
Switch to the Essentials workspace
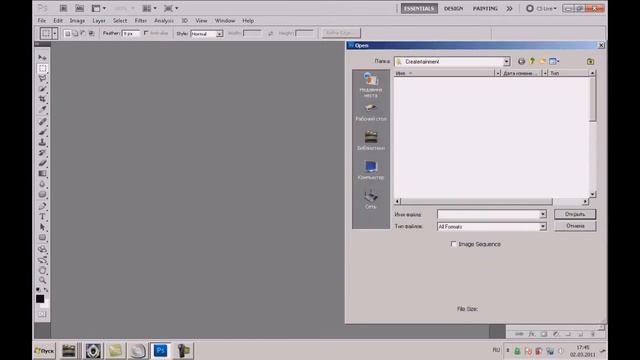tap(419, 9)
